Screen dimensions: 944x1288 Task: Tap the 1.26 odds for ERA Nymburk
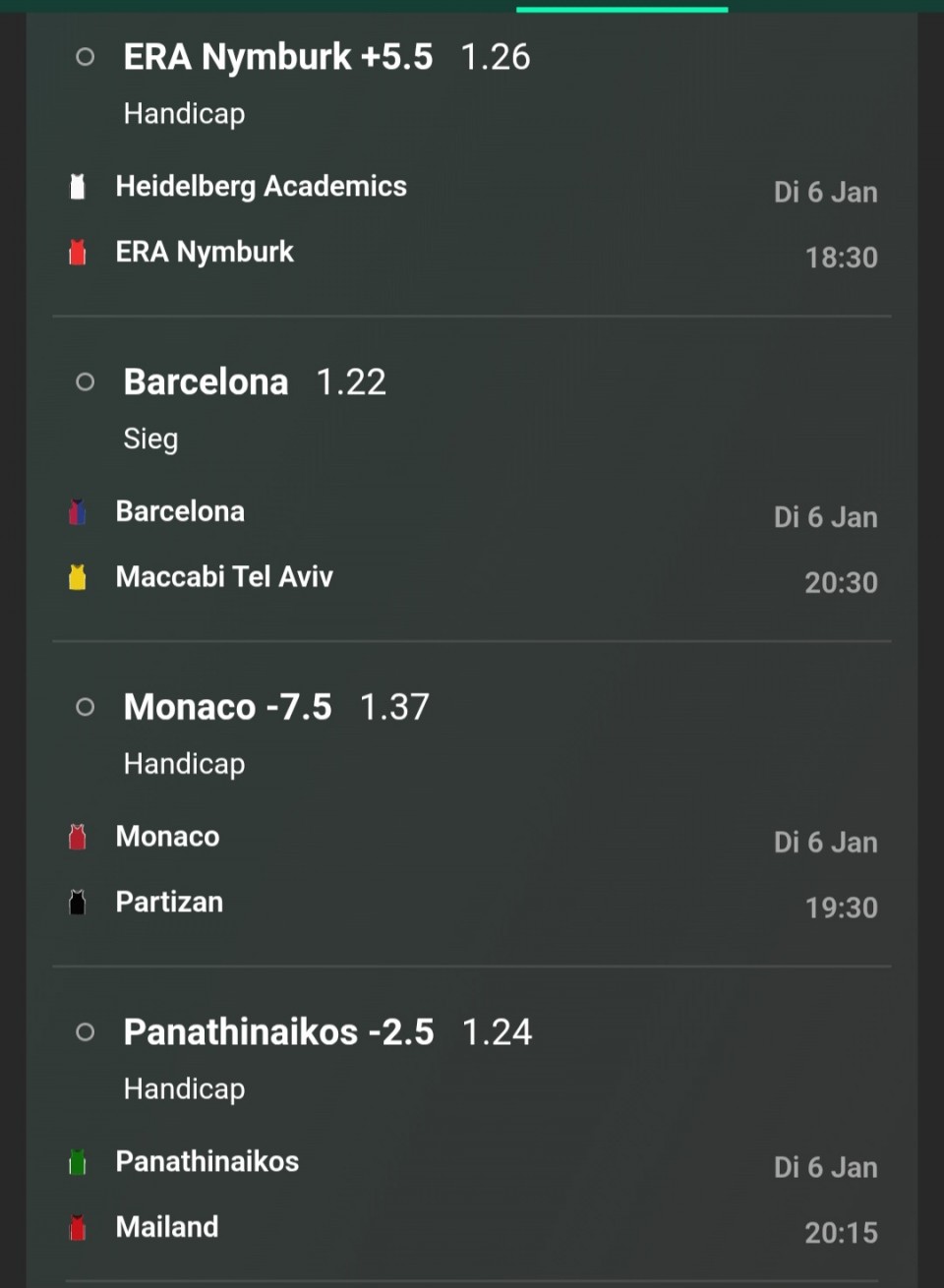(x=496, y=57)
